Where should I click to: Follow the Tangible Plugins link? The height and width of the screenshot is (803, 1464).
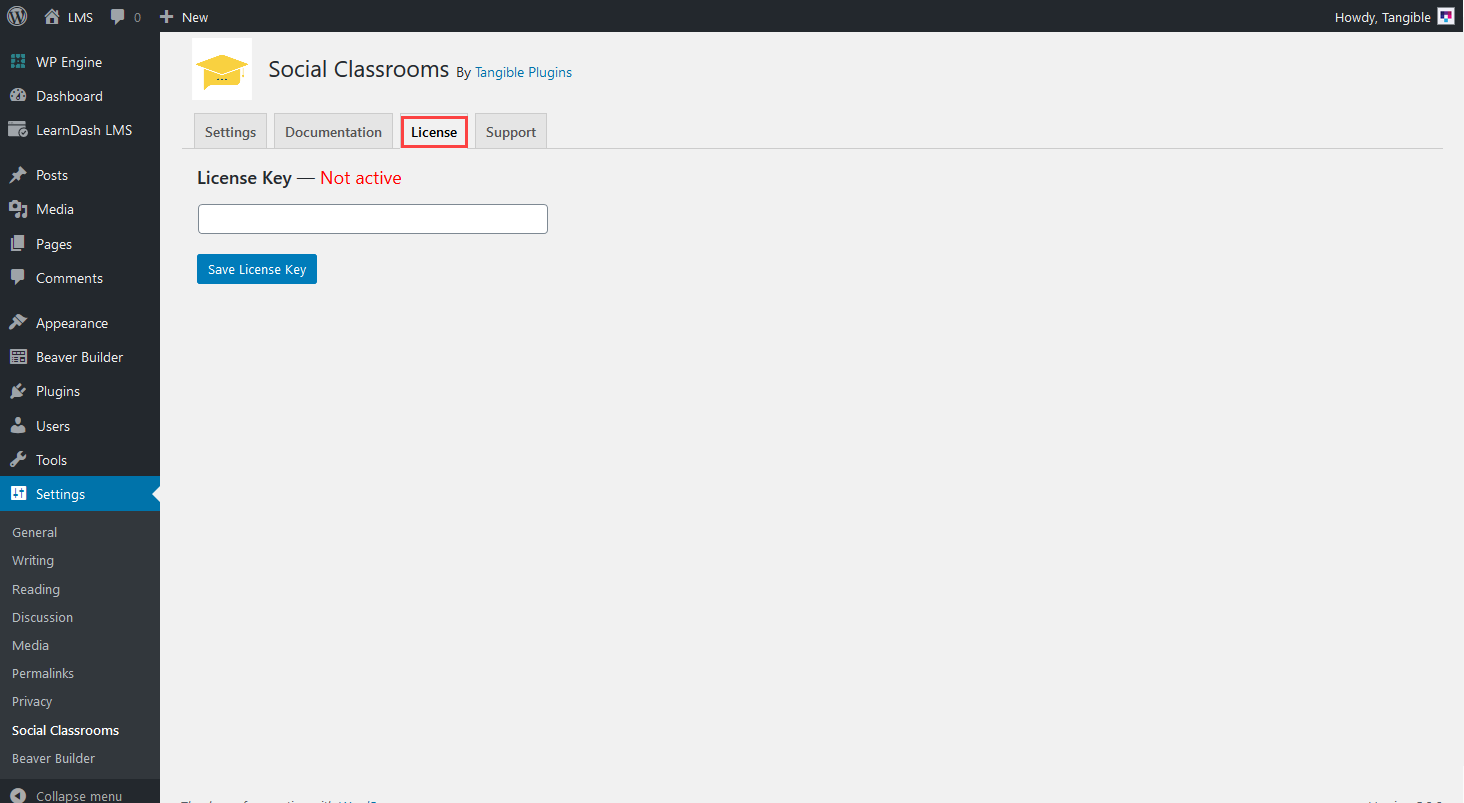click(x=523, y=72)
